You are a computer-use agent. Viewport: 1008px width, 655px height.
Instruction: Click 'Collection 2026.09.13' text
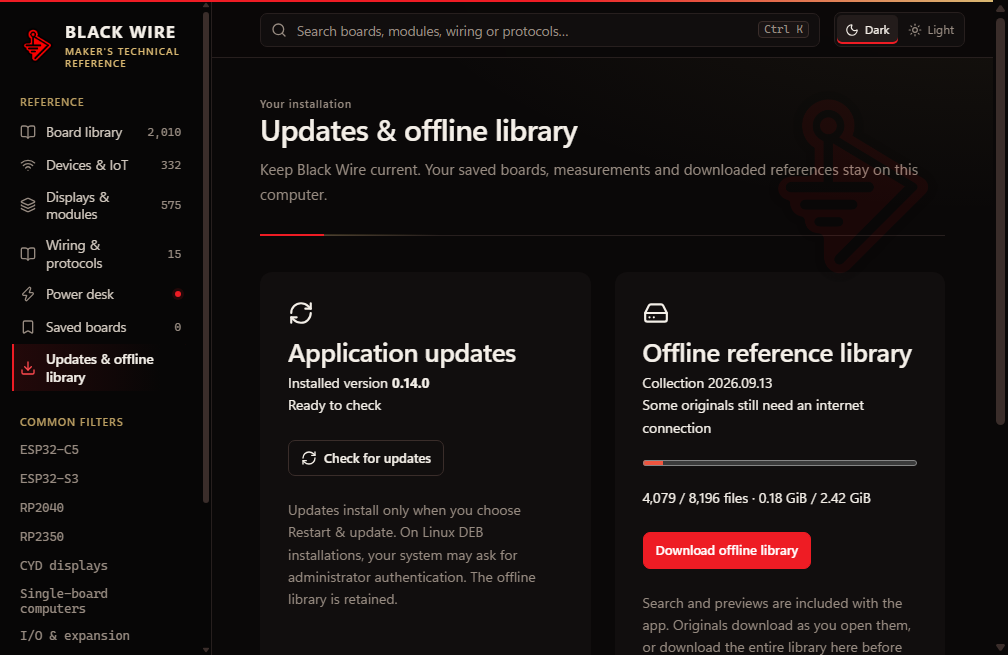pos(707,383)
